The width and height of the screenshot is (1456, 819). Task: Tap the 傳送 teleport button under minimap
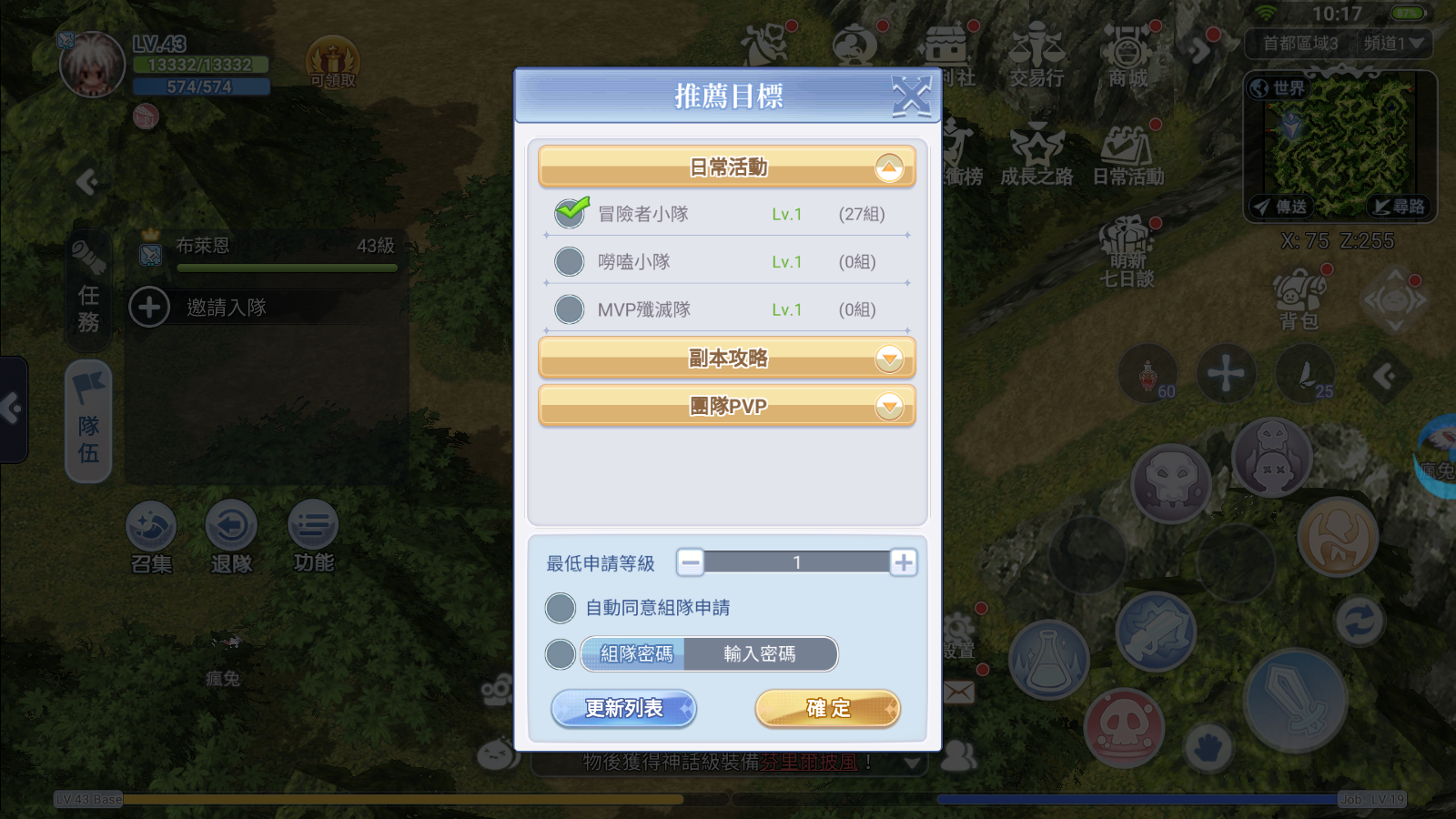click(x=1279, y=207)
